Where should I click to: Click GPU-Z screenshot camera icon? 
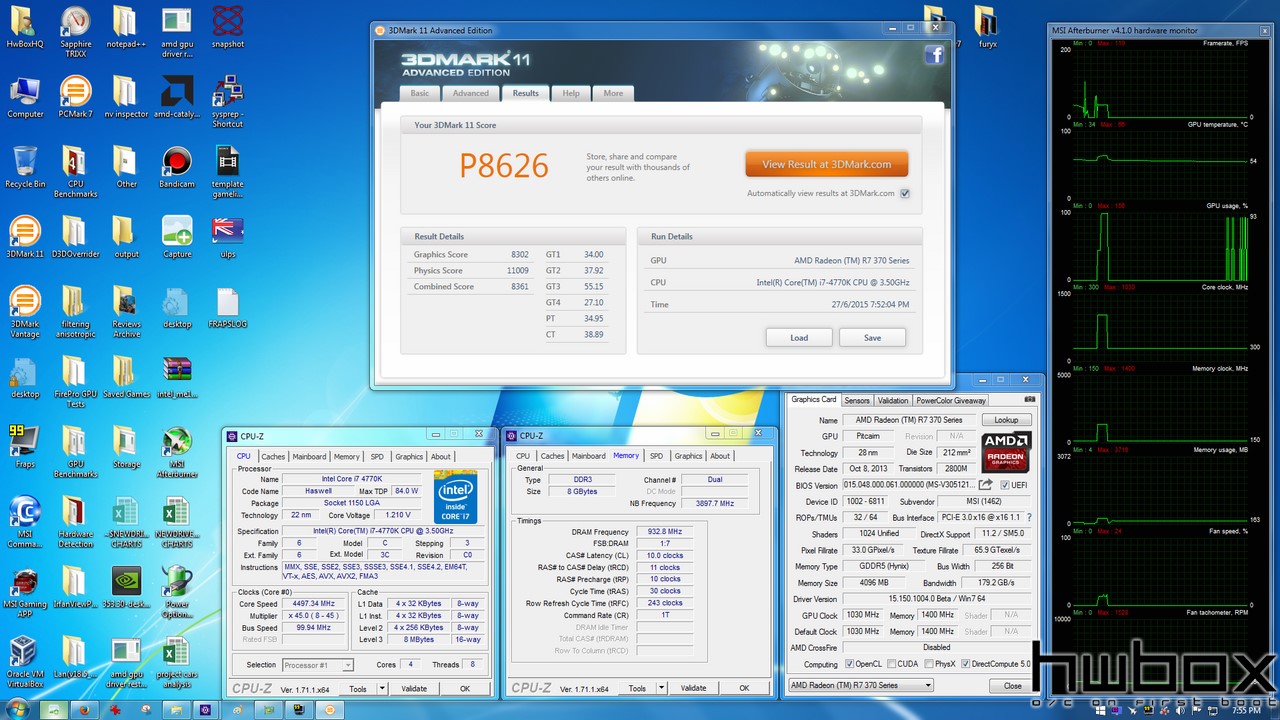1030,399
